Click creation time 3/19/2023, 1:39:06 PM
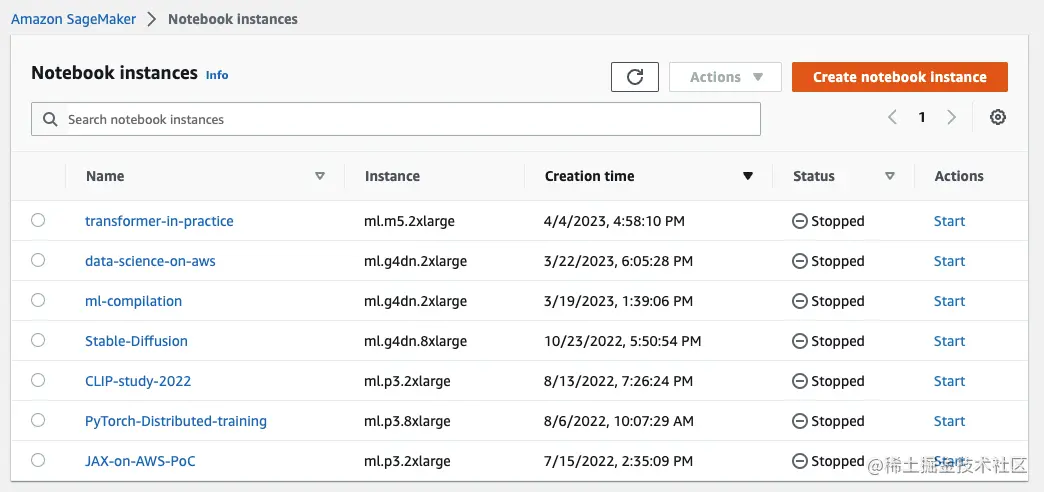The image size is (1044, 492). [x=619, y=301]
